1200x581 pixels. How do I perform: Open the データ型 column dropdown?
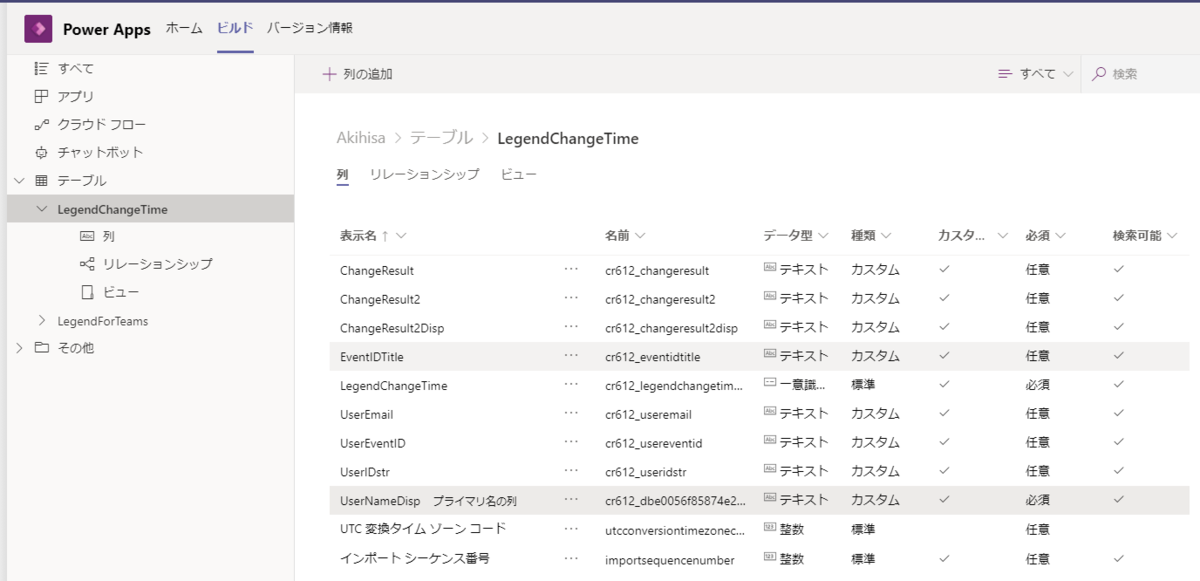point(823,235)
